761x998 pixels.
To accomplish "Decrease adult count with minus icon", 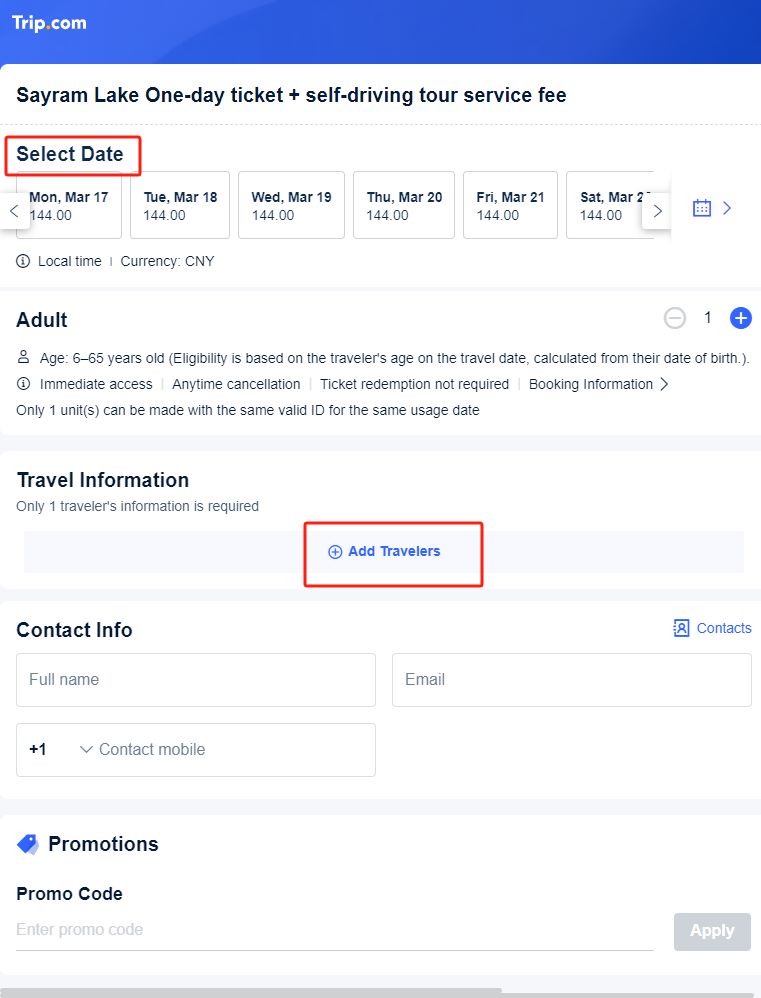I will (674, 318).
